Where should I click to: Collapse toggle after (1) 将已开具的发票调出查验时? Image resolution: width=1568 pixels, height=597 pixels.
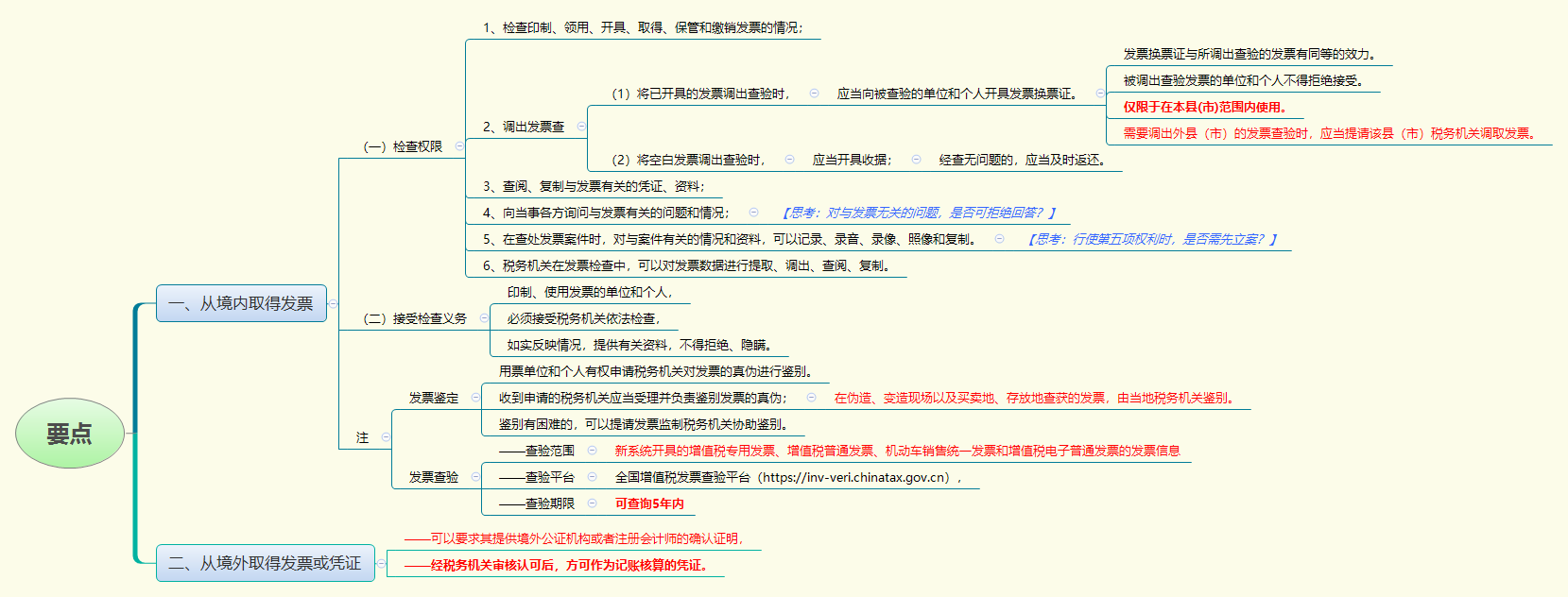pyautogui.click(x=814, y=94)
